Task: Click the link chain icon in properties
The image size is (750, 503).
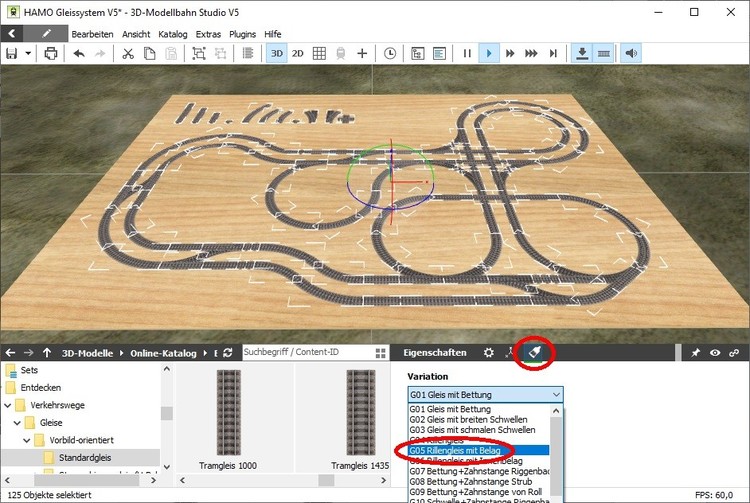Action: pyautogui.click(x=734, y=353)
